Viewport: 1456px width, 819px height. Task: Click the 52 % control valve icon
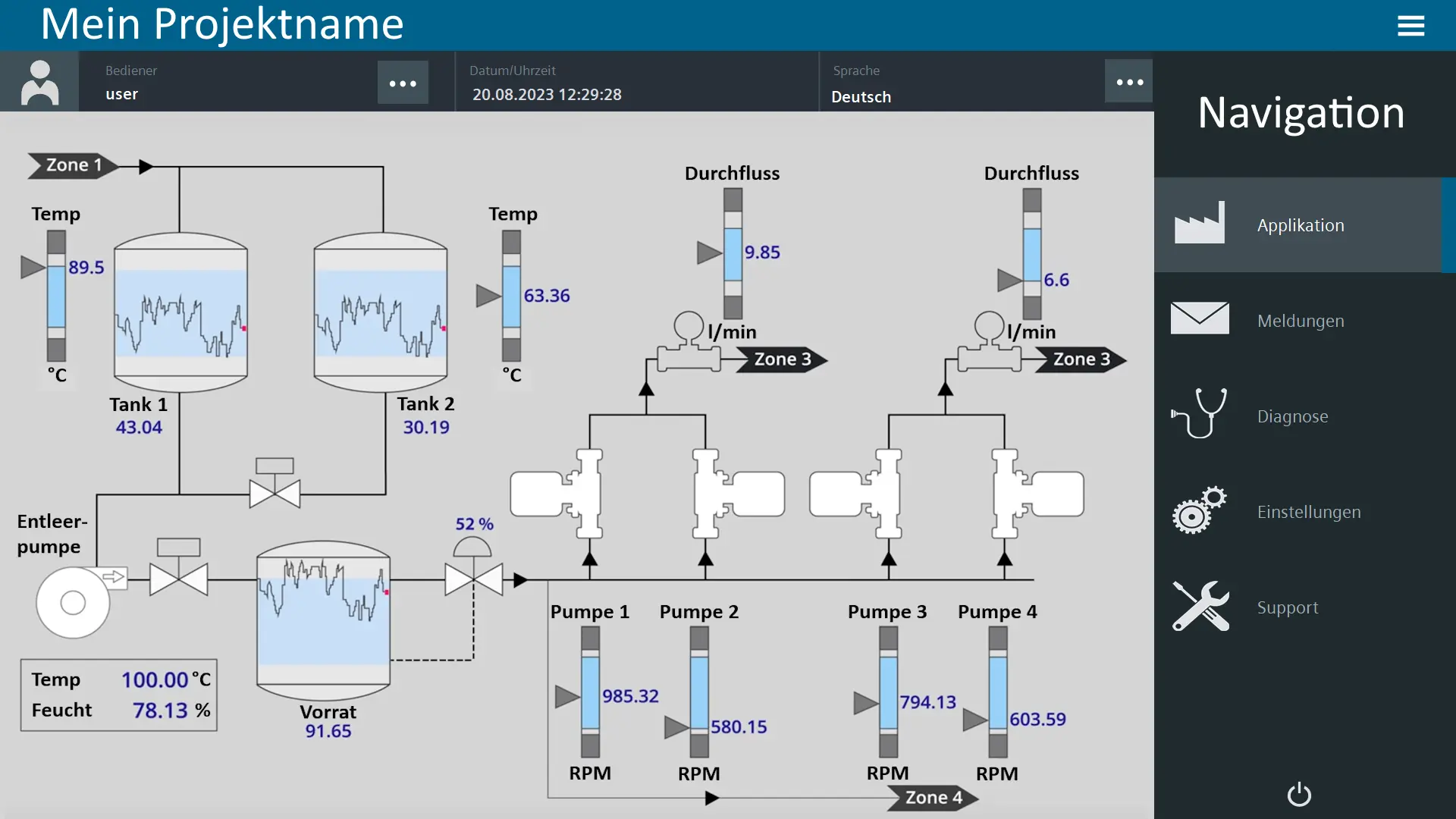473,566
